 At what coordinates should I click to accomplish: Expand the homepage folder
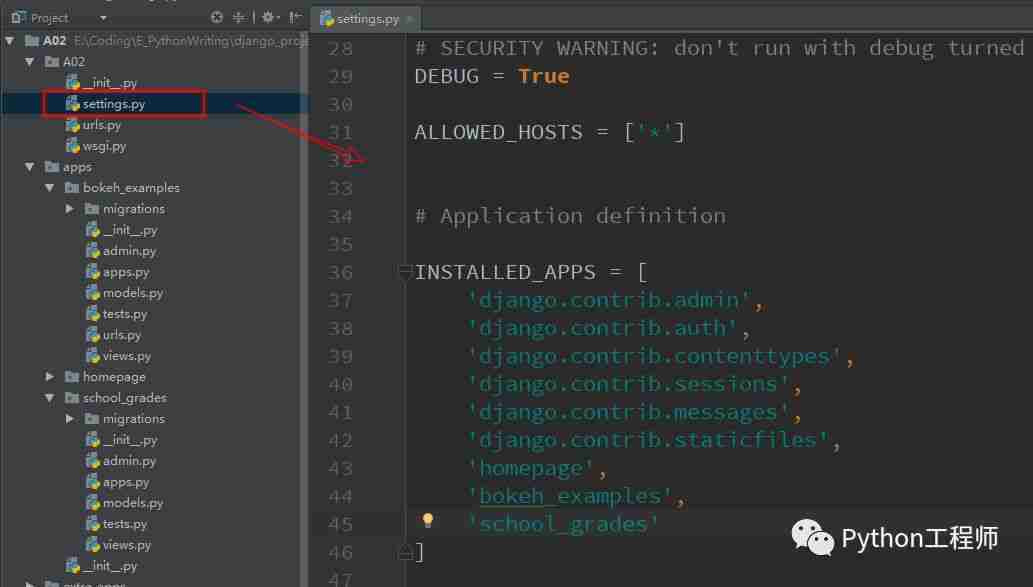click(x=50, y=377)
